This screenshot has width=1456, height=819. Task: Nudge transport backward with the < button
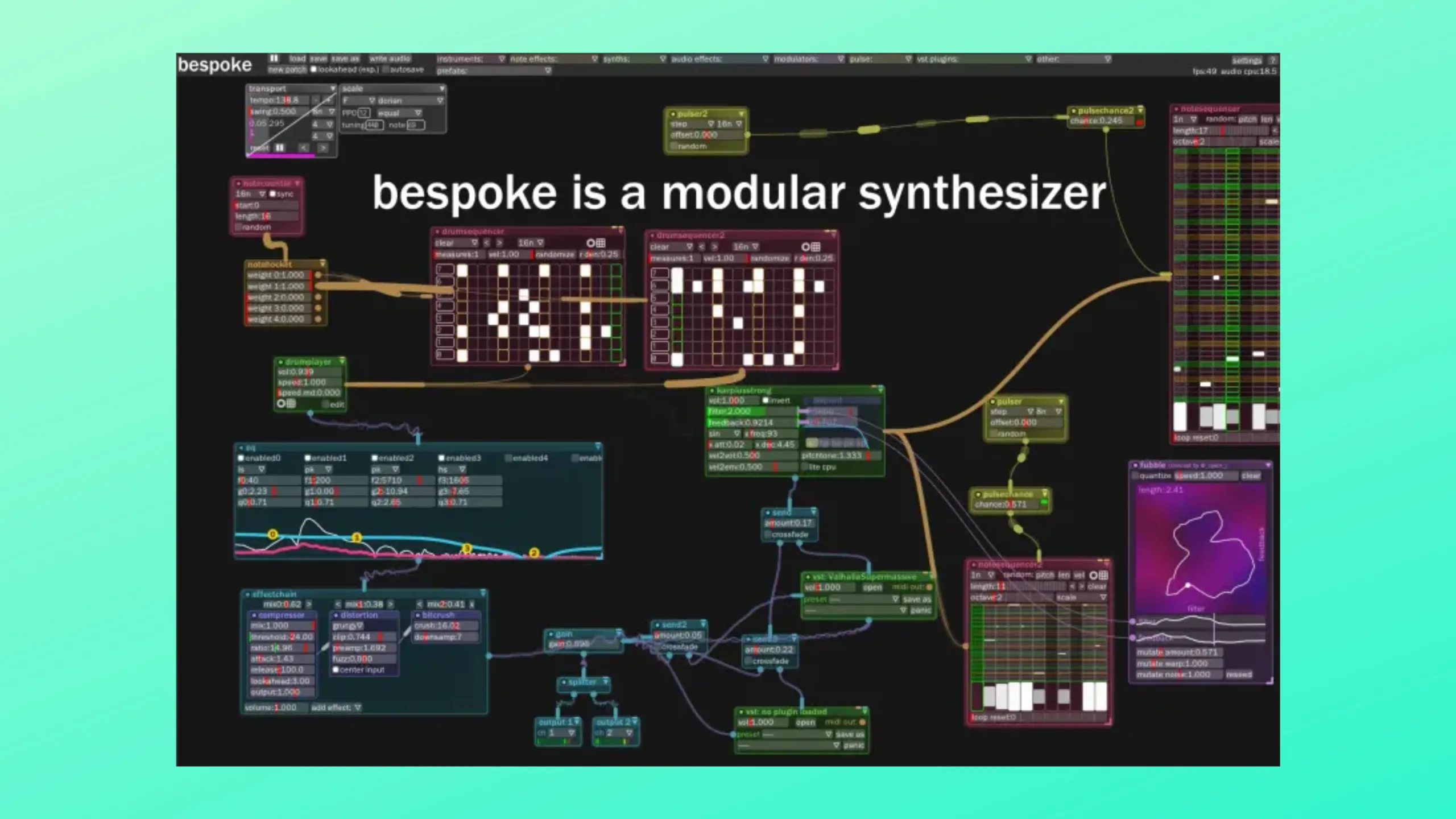304,148
